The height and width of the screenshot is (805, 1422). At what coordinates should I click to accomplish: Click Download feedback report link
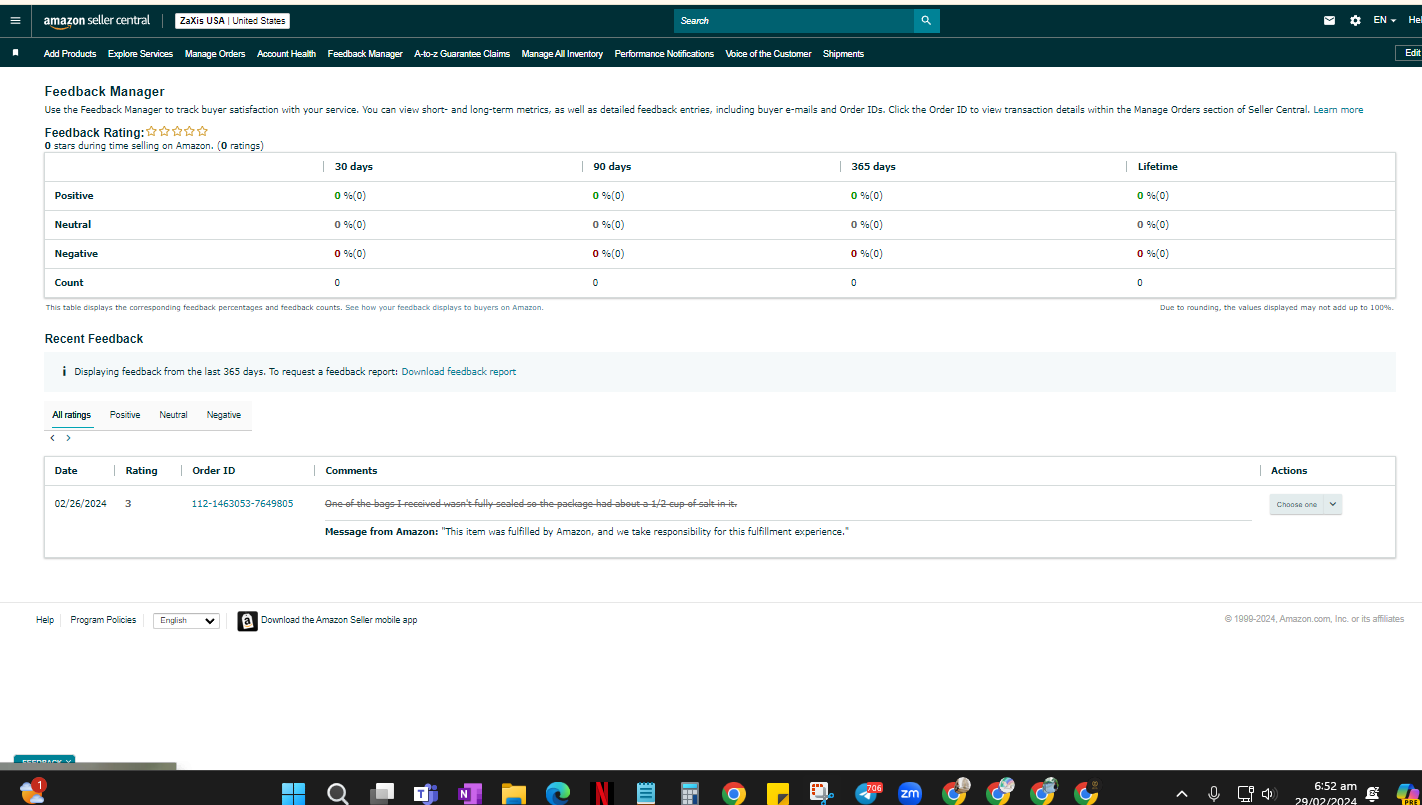(x=459, y=372)
